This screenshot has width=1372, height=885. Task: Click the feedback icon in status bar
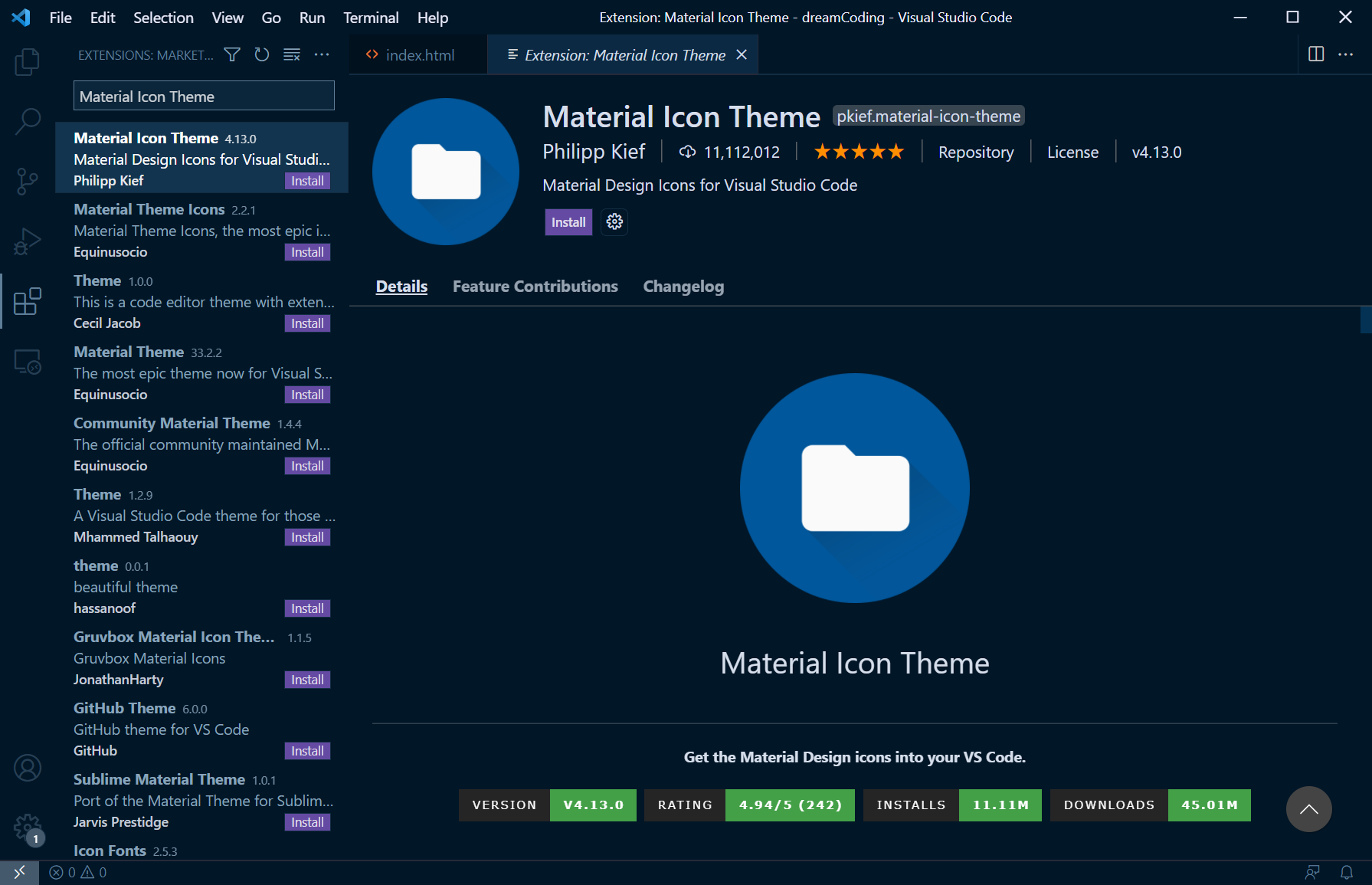[1313, 872]
